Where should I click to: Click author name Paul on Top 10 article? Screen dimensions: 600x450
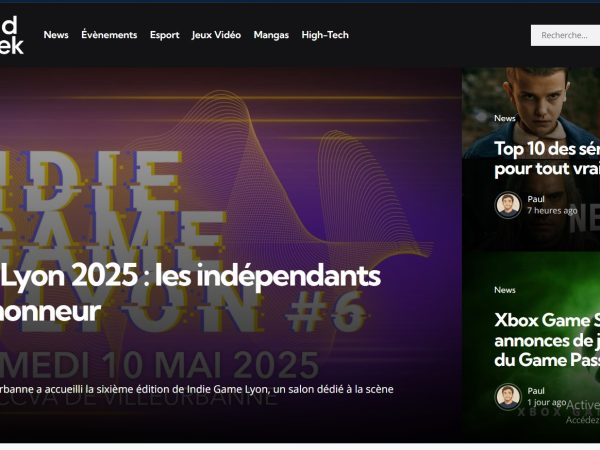pos(536,199)
